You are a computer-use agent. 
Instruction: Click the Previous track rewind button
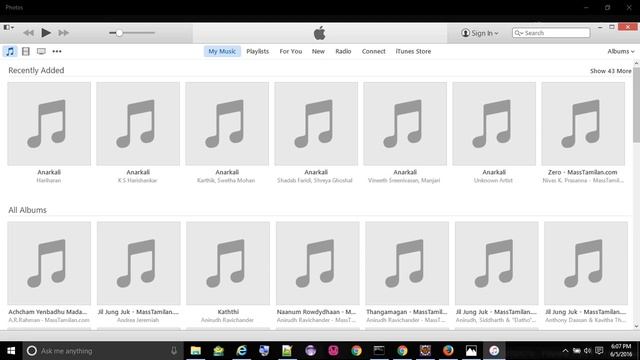point(28,33)
